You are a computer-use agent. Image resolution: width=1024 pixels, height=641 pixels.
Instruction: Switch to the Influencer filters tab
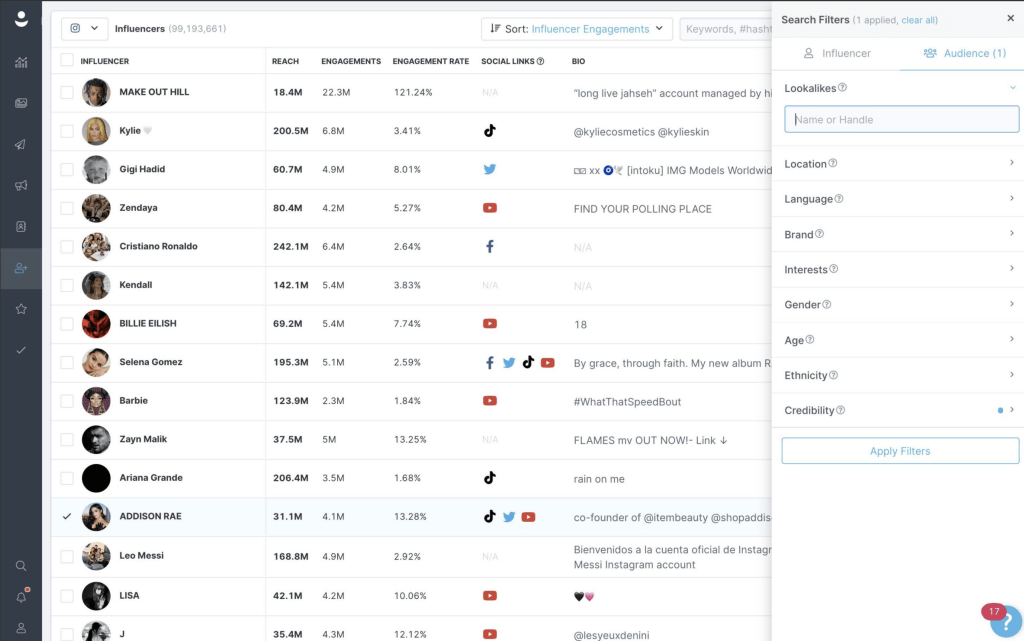coord(840,53)
